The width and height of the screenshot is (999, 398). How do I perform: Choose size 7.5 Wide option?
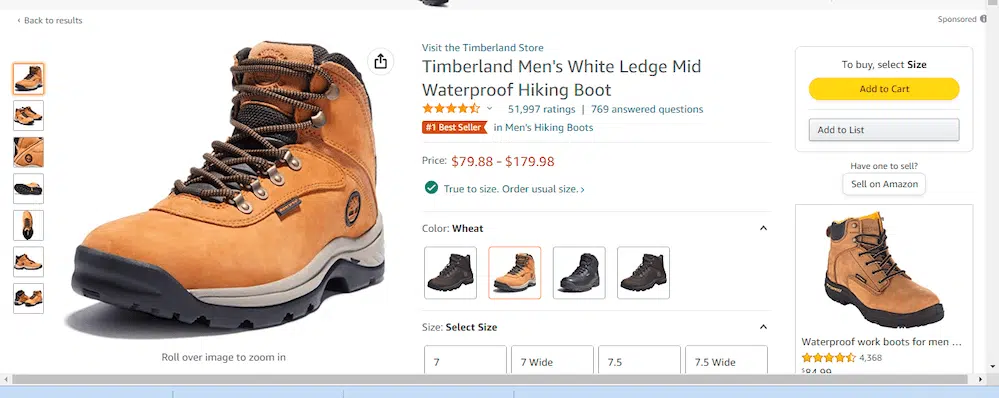coord(726,361)
